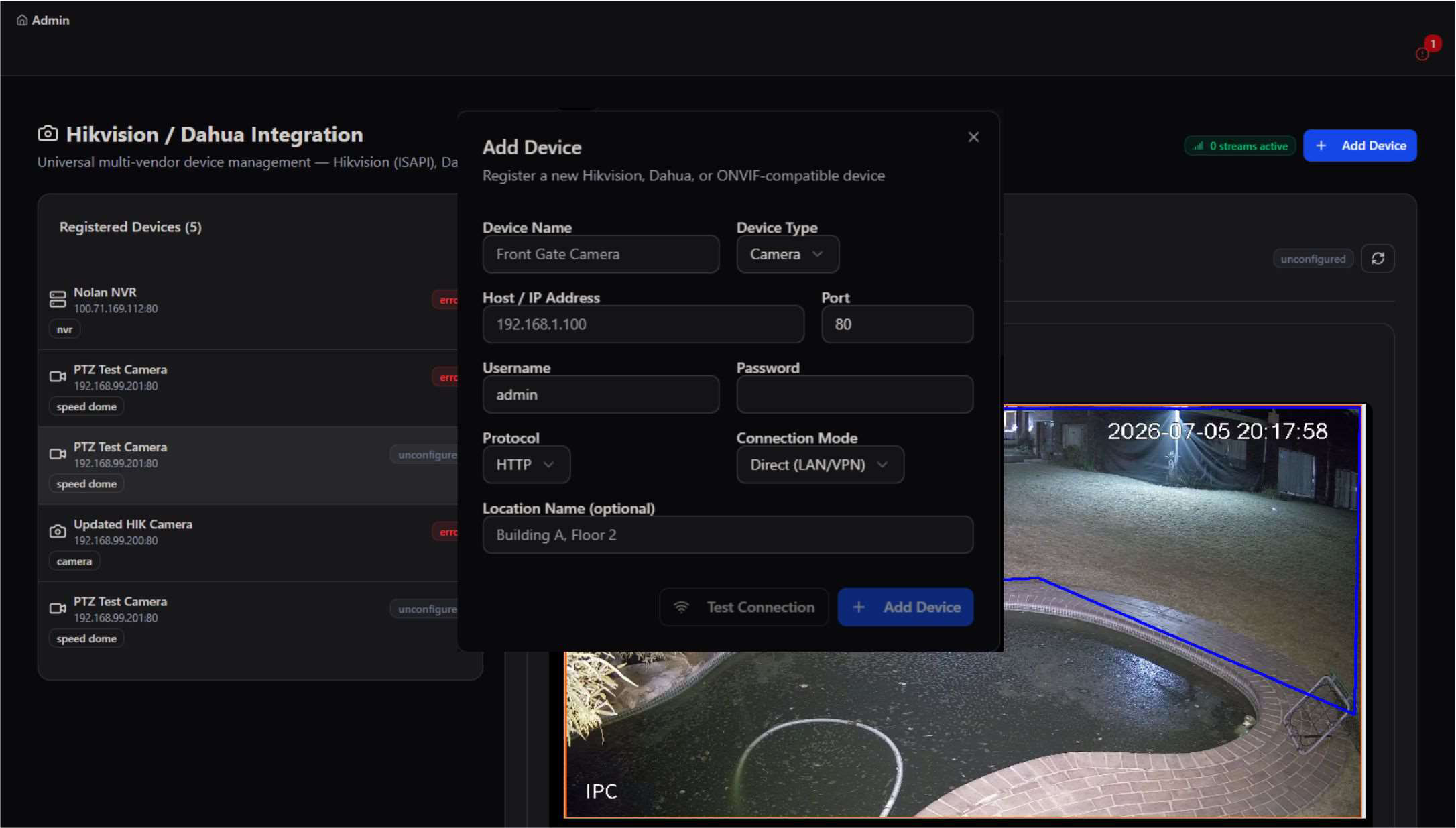Open the Device Type Camera dropdown
Screen dimensions: 1456x828
pos(788,255)
